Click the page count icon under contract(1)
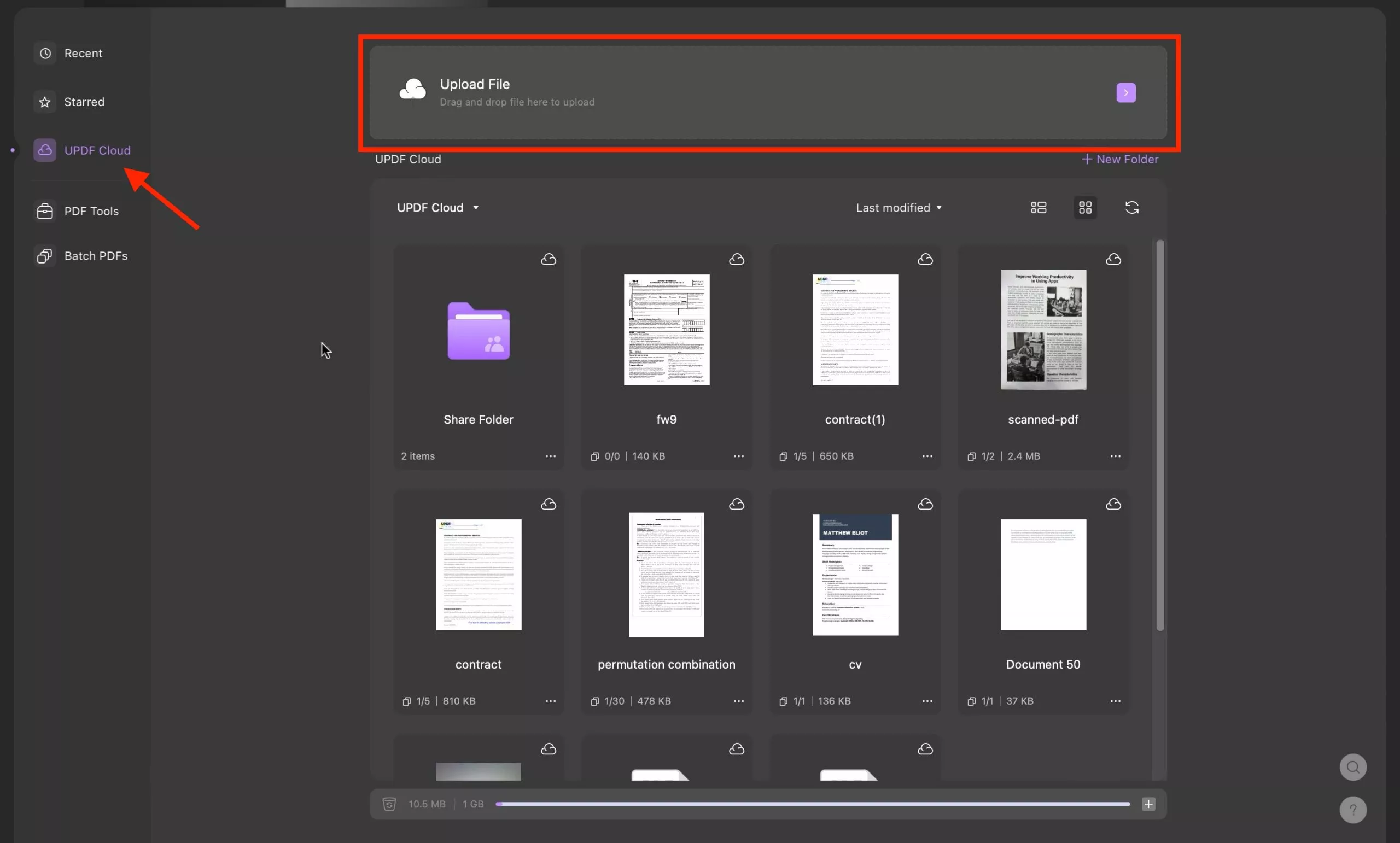The height and width of the screenshot is (843, 1400). pos(783,456)
